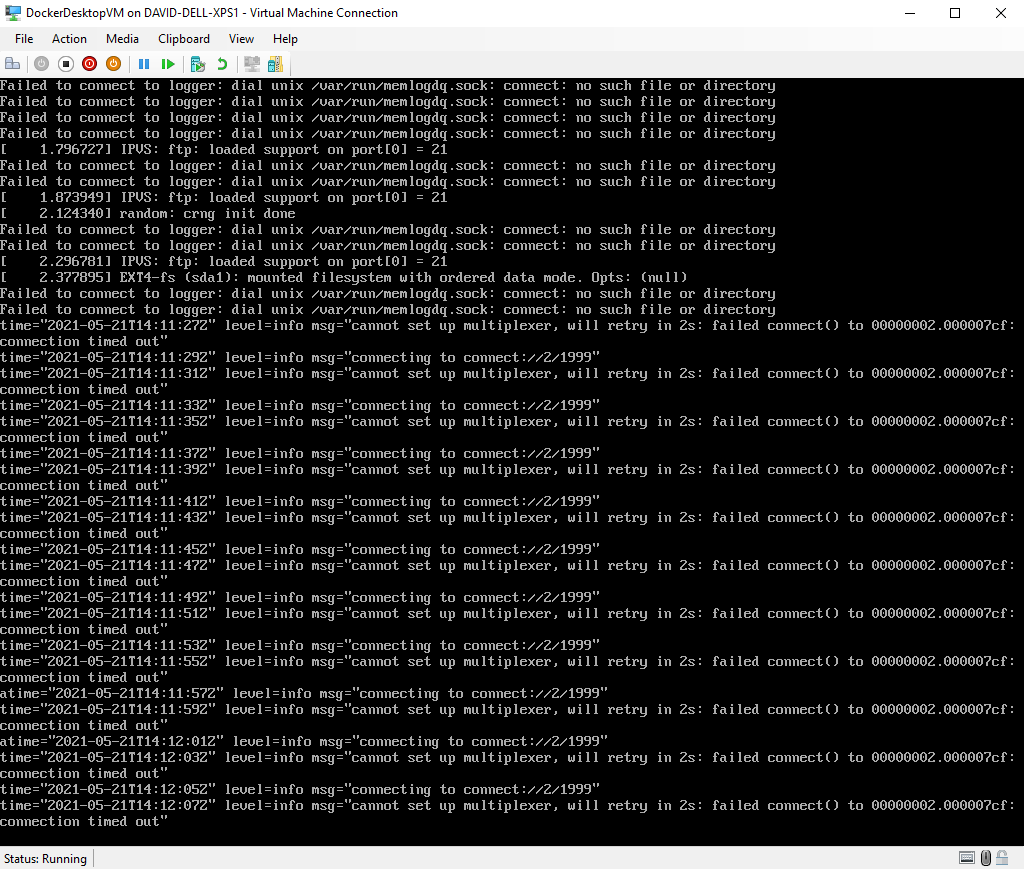Image resolution: width=1024 pixels, height=869 pixels.
Task: Open the Action menu
Action: [x=69, y=38]
